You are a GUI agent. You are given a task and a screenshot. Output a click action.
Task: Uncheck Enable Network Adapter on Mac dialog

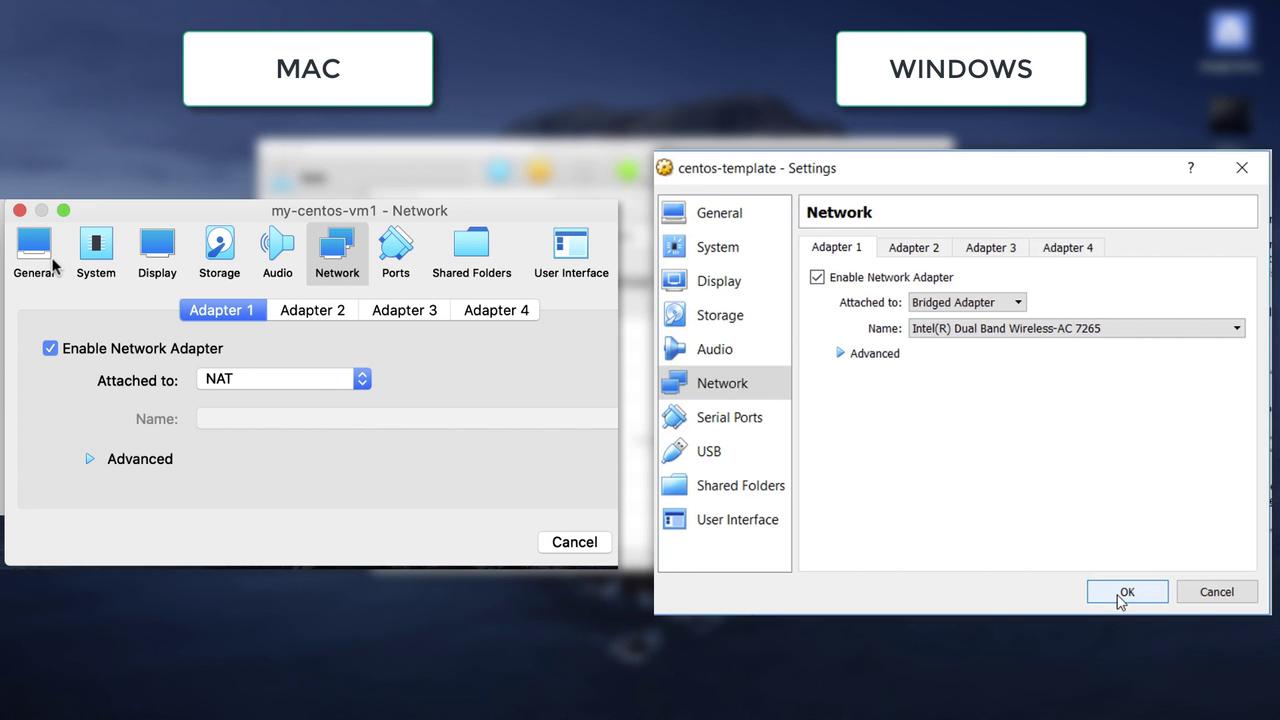[50, 348]
